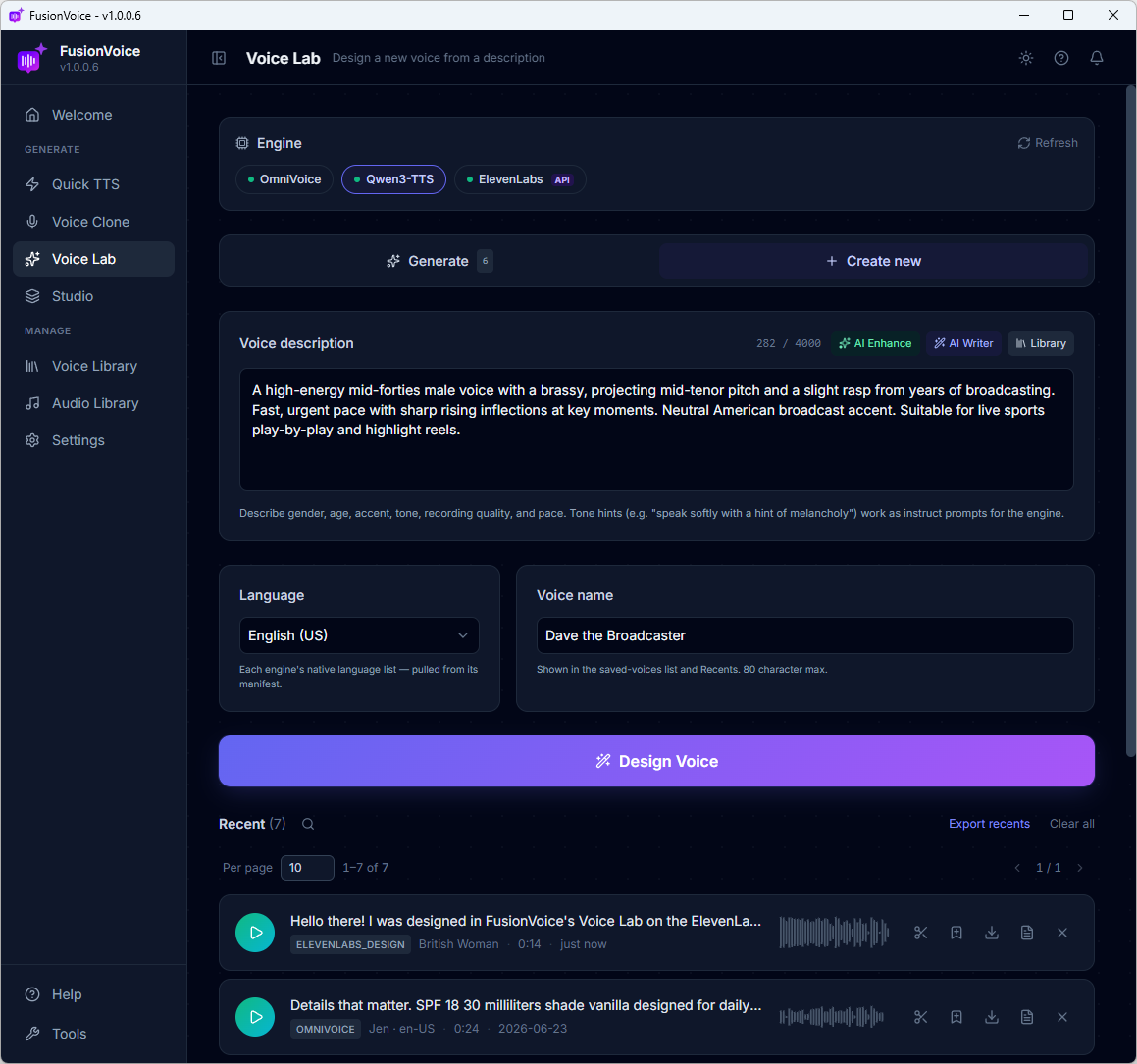The image size is (1137, 1064).
Task: Click the FusionVoice logo icon in sidebar
Action: pos(31,58)
